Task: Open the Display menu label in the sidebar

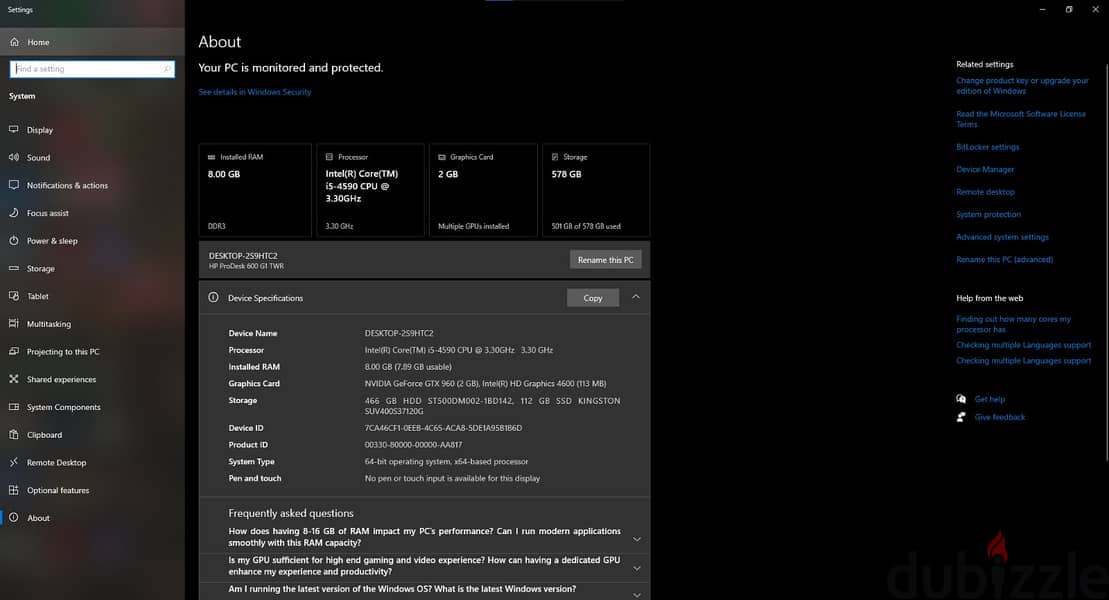Action: click(x=40, y=130)
